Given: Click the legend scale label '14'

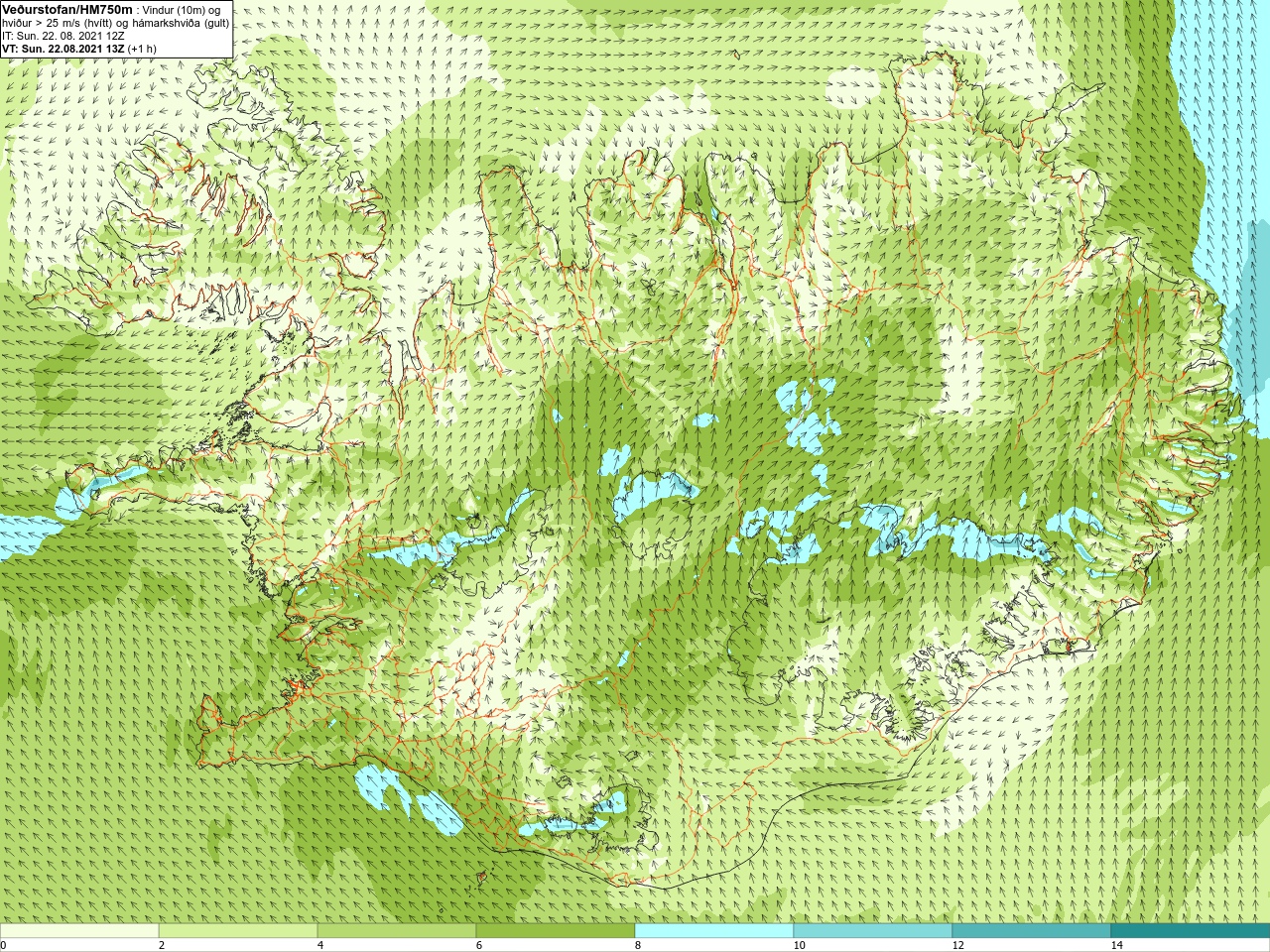Looking at the screenshot, I should pos(1117,945).
